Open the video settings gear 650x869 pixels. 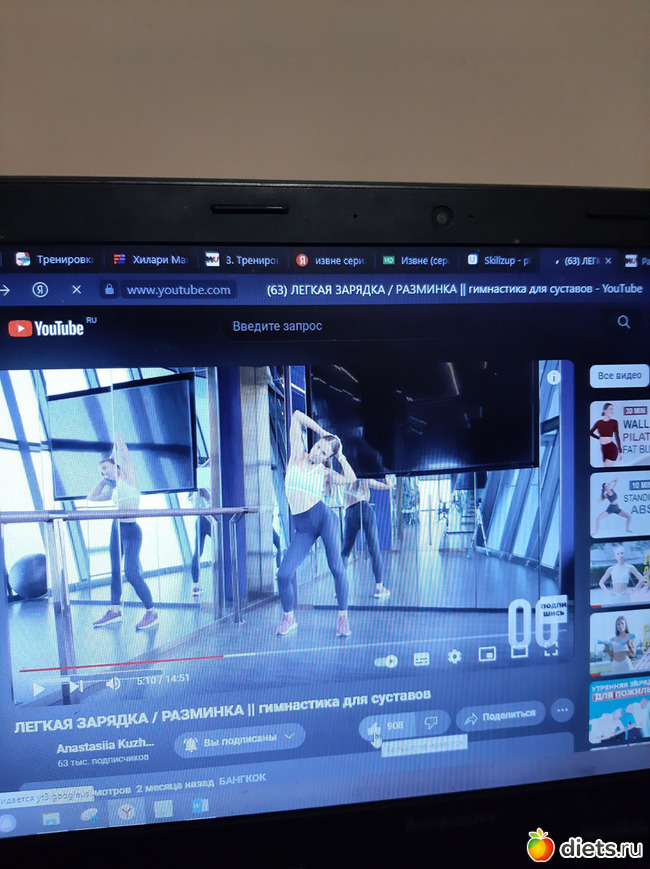click(x=454, y=657)
